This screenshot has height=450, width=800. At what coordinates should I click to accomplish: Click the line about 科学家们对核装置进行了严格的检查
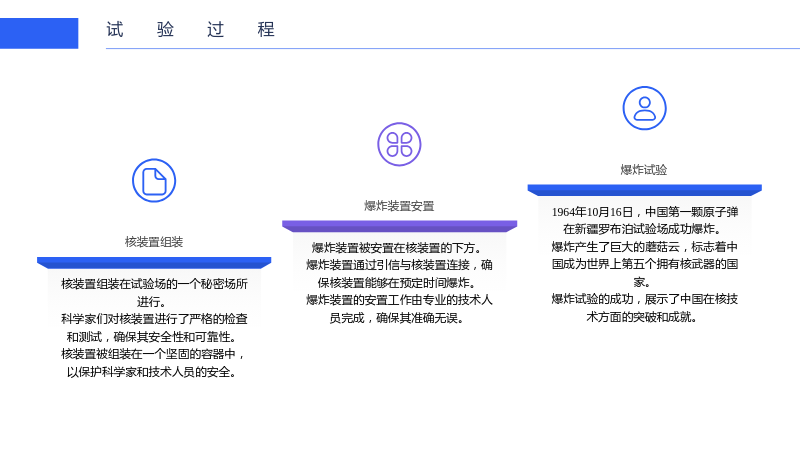click(x=154, y=328)
